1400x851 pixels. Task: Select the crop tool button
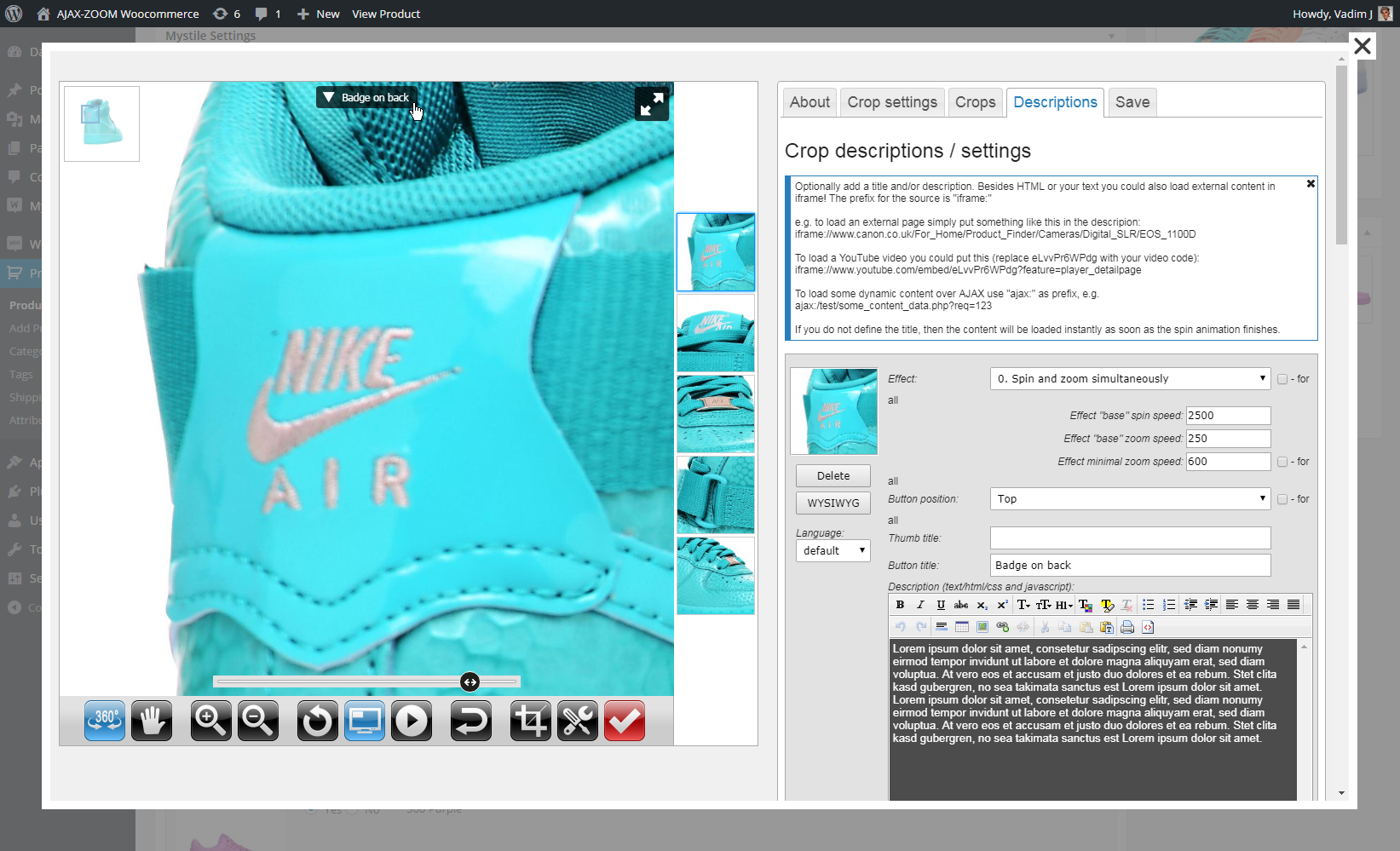tap(531, 721)
